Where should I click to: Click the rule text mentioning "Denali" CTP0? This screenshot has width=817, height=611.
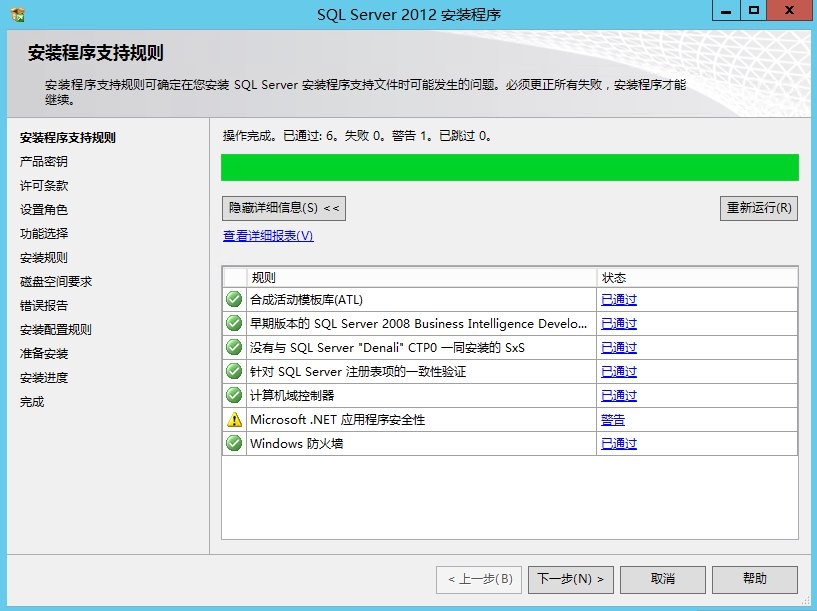pyautogui.click(x=387, y=347)
